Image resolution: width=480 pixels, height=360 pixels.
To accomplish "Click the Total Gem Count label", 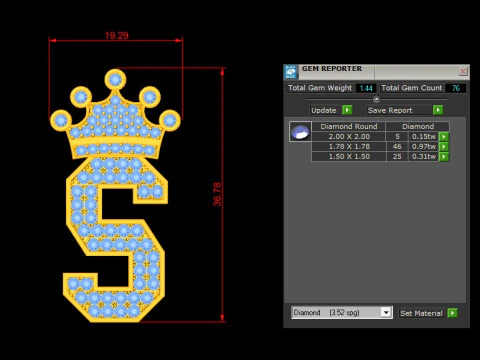I will 412,88.
